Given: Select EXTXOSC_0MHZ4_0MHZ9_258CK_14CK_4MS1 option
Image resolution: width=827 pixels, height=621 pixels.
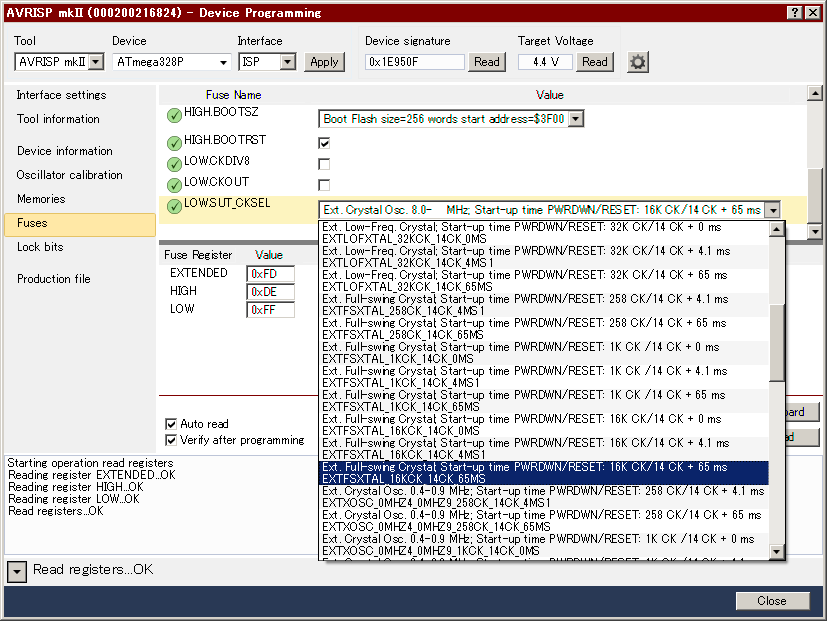Looking at the screenshot, I should coord(544,497).
